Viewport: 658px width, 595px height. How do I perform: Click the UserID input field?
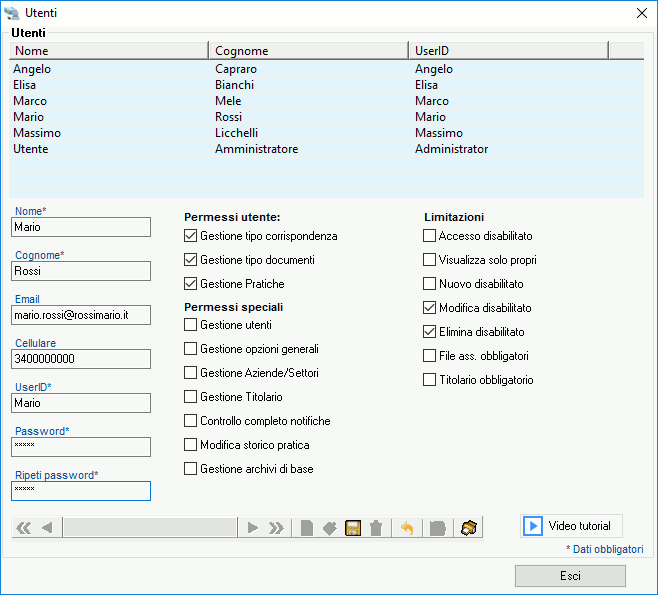[81, 403]
